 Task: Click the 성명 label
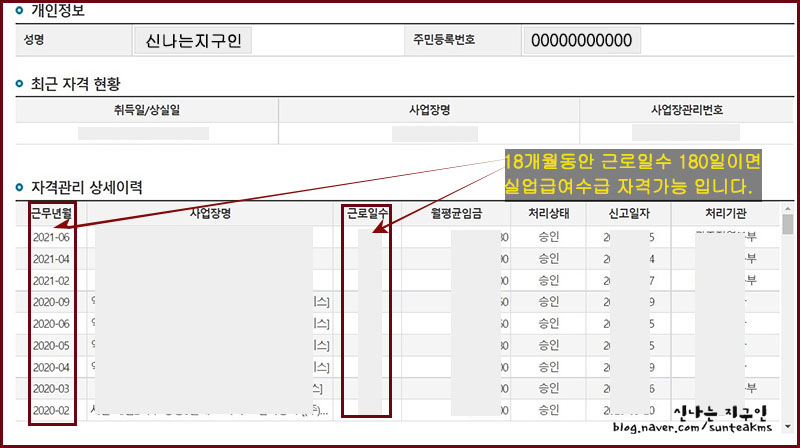(34, 40)
